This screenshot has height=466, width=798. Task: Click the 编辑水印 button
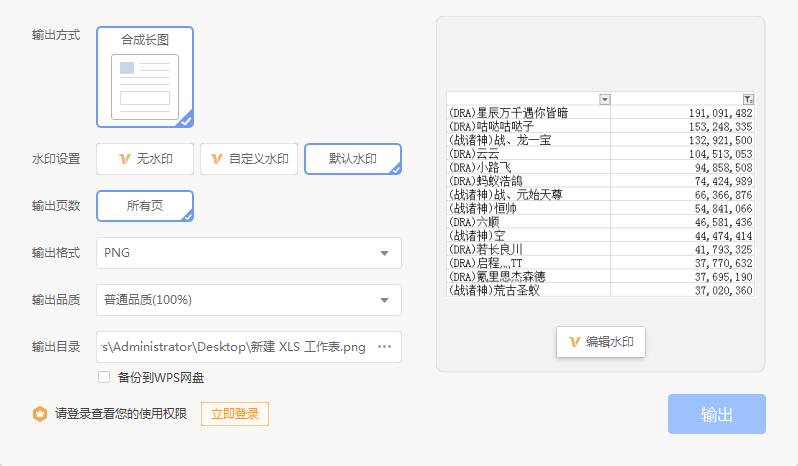coord(601,342)
